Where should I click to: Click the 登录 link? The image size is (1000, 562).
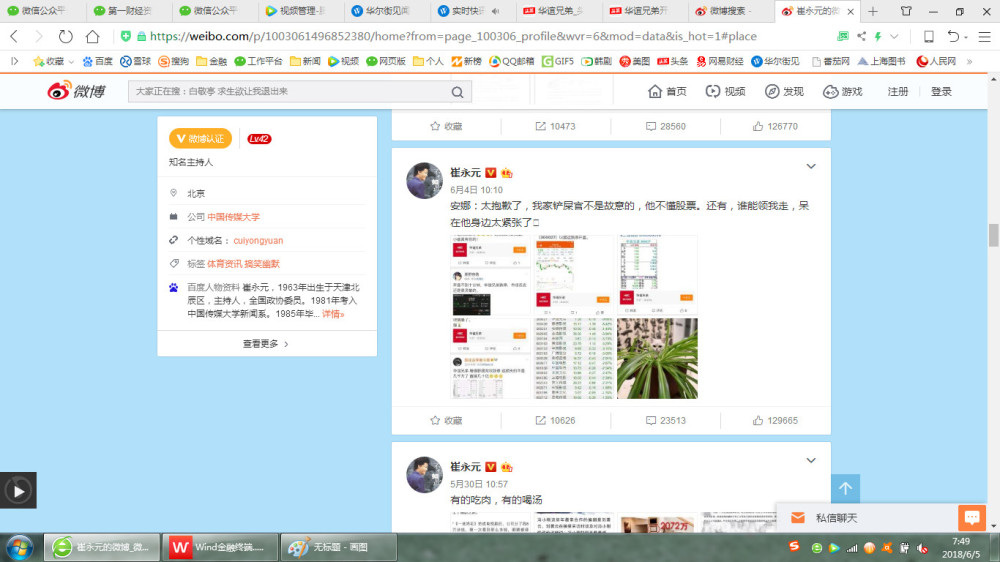(941, 92)
